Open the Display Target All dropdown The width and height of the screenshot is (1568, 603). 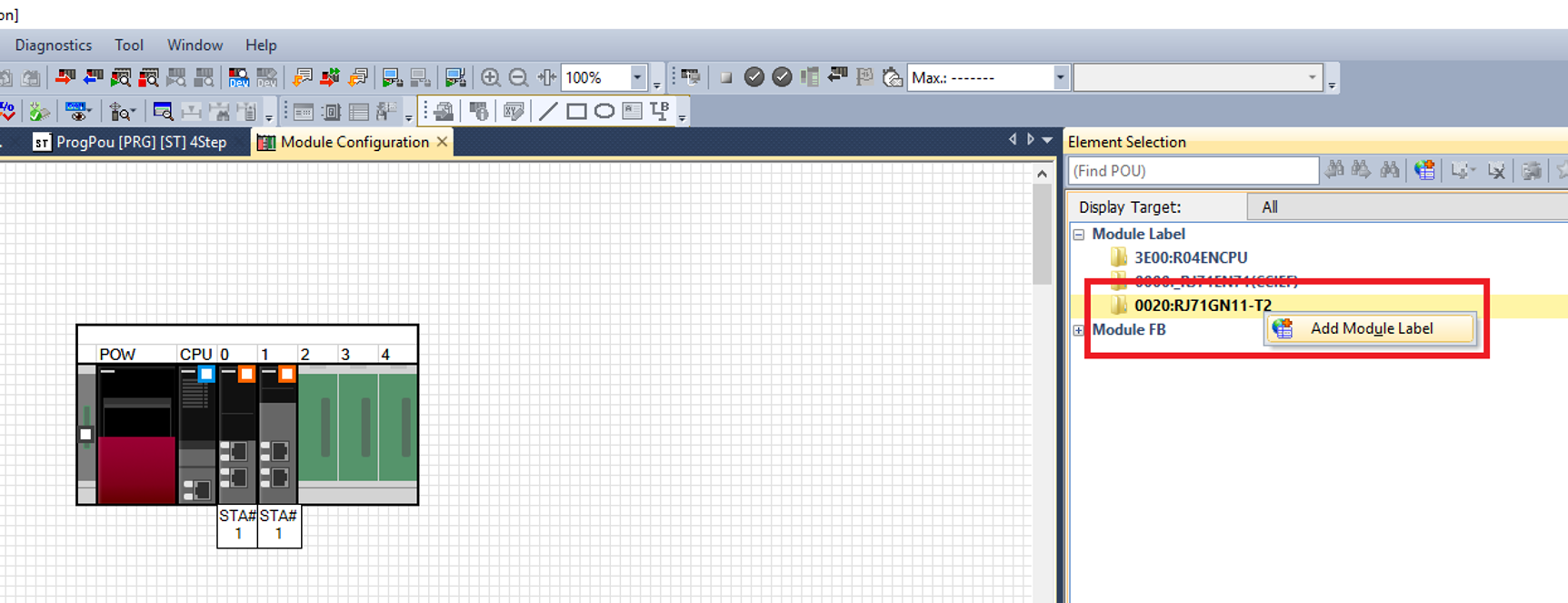1409,207
